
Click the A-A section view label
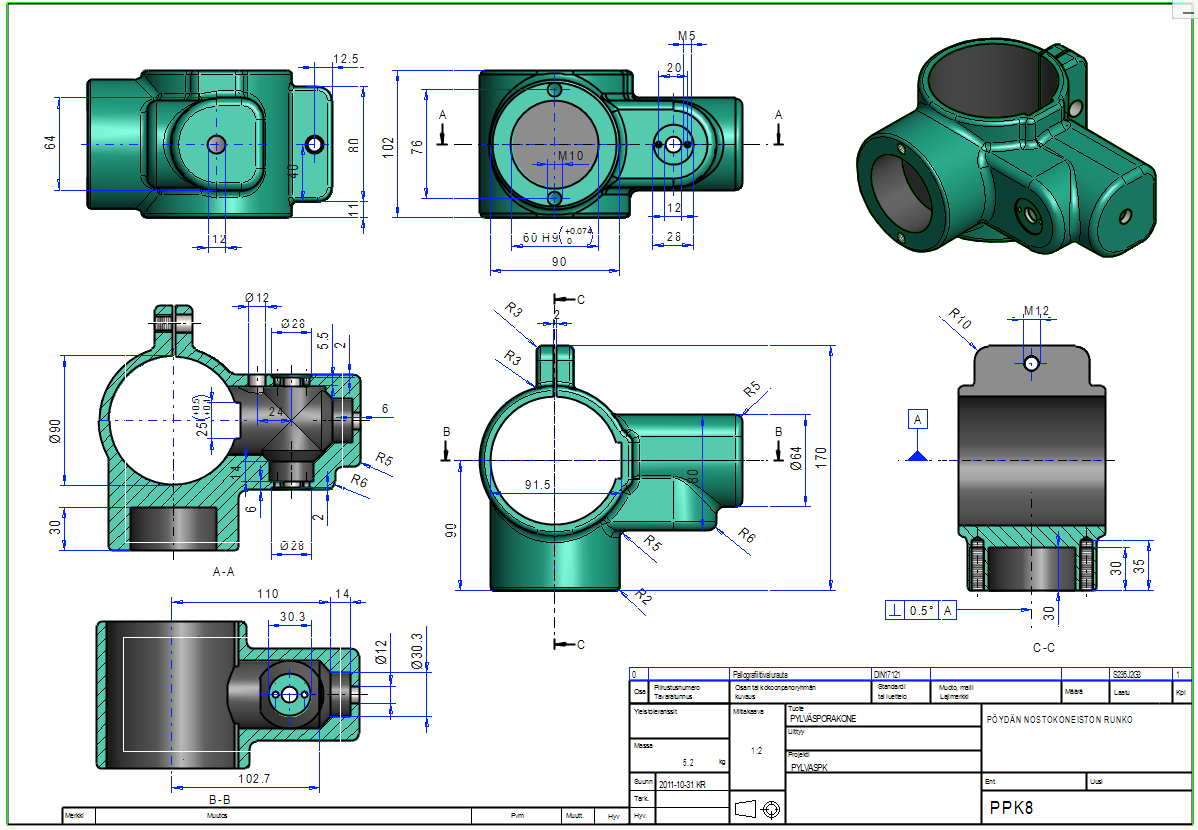(223, 571)
